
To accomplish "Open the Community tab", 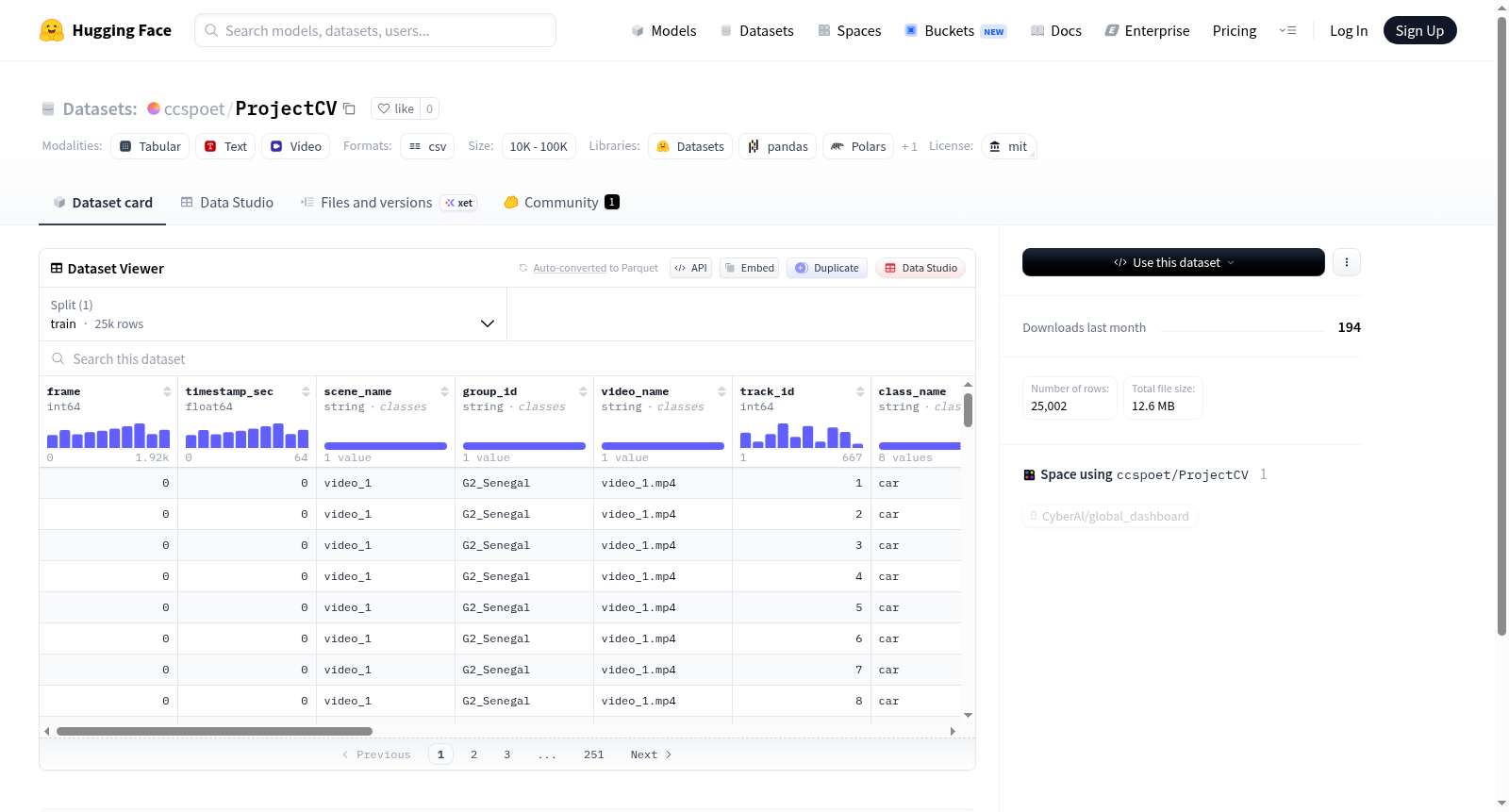I will [561, 203].
